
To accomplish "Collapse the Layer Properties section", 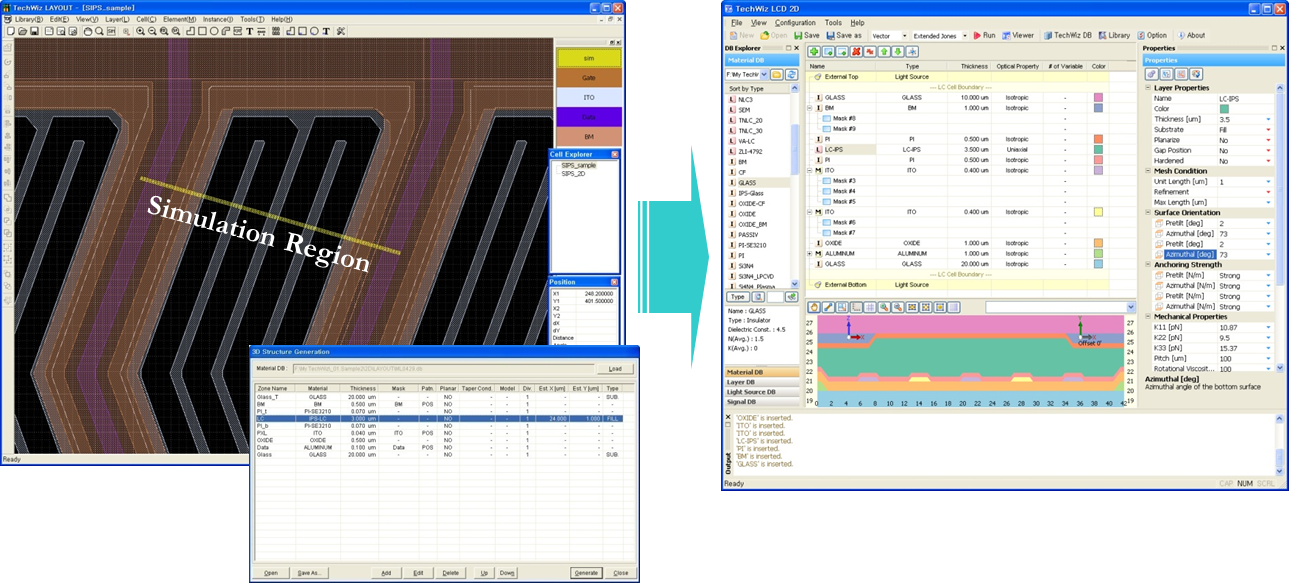I will pyautogui.click(x=1148, y=87).
